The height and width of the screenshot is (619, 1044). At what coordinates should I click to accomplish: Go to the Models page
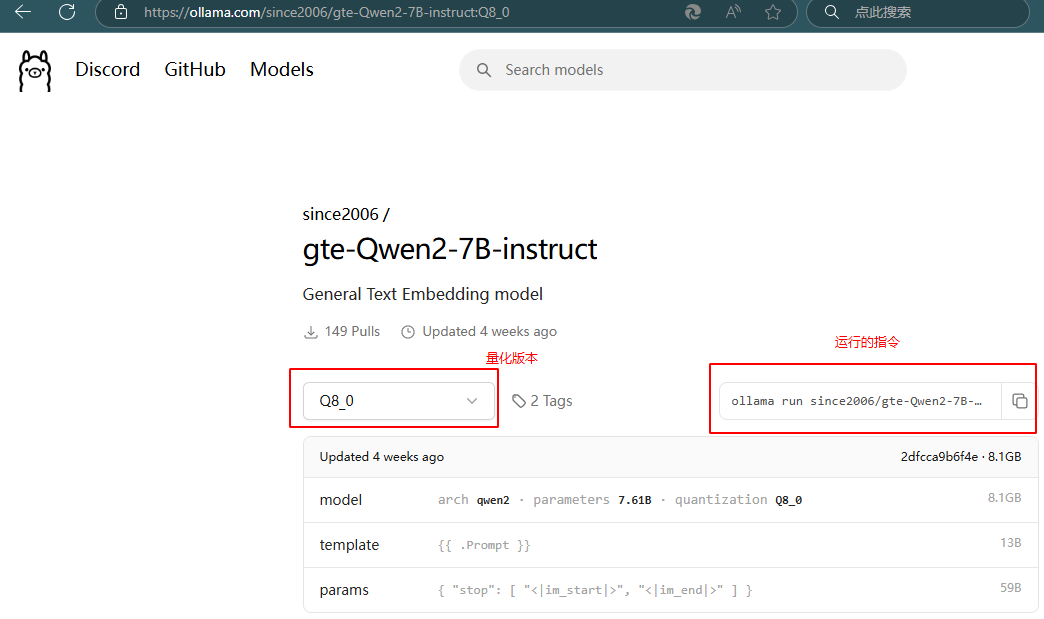(x=282, y=69)
